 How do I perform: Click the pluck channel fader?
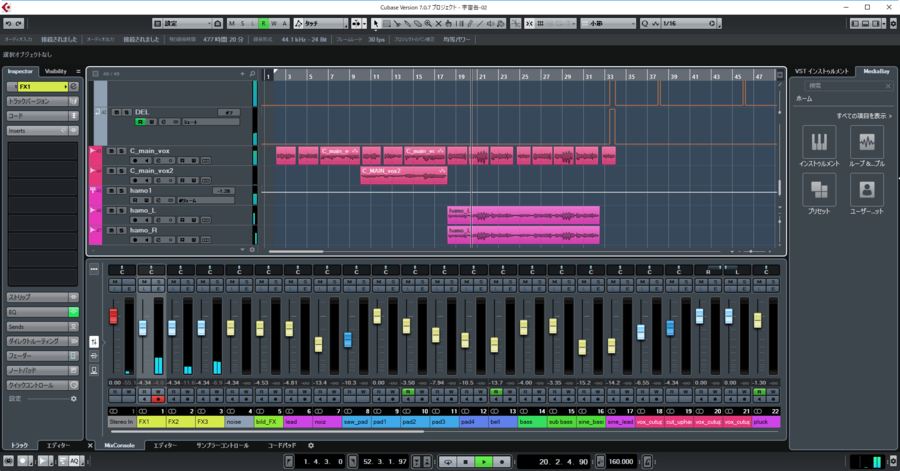(758, 320)
